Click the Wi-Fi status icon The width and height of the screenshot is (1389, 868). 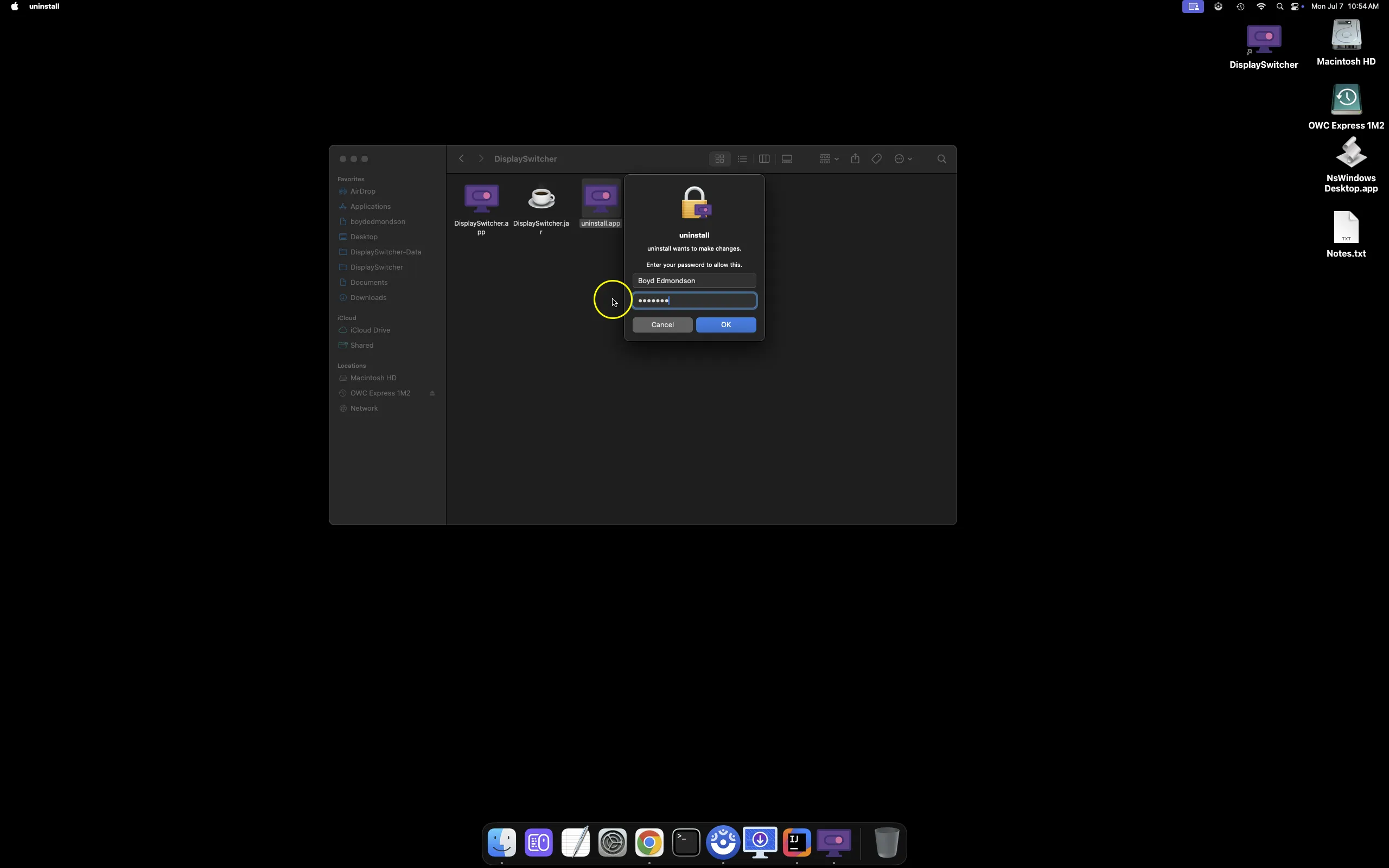point(1261,7)
